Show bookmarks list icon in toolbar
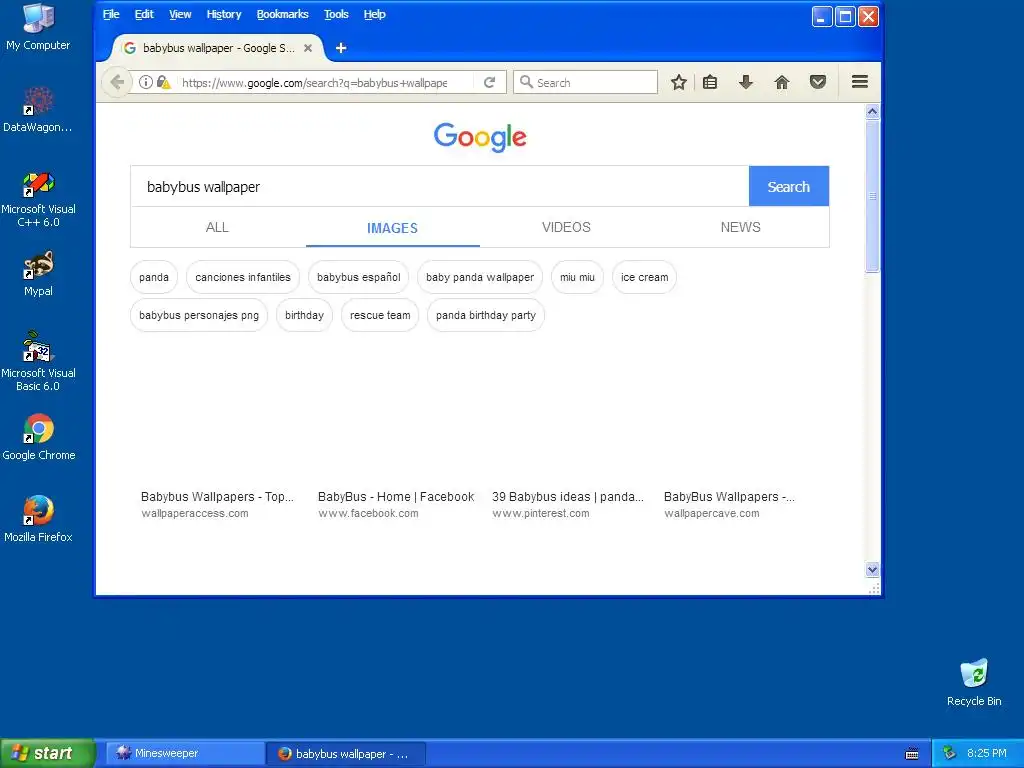This screenshot has width=1024, height=768. [x=710, y=82]
